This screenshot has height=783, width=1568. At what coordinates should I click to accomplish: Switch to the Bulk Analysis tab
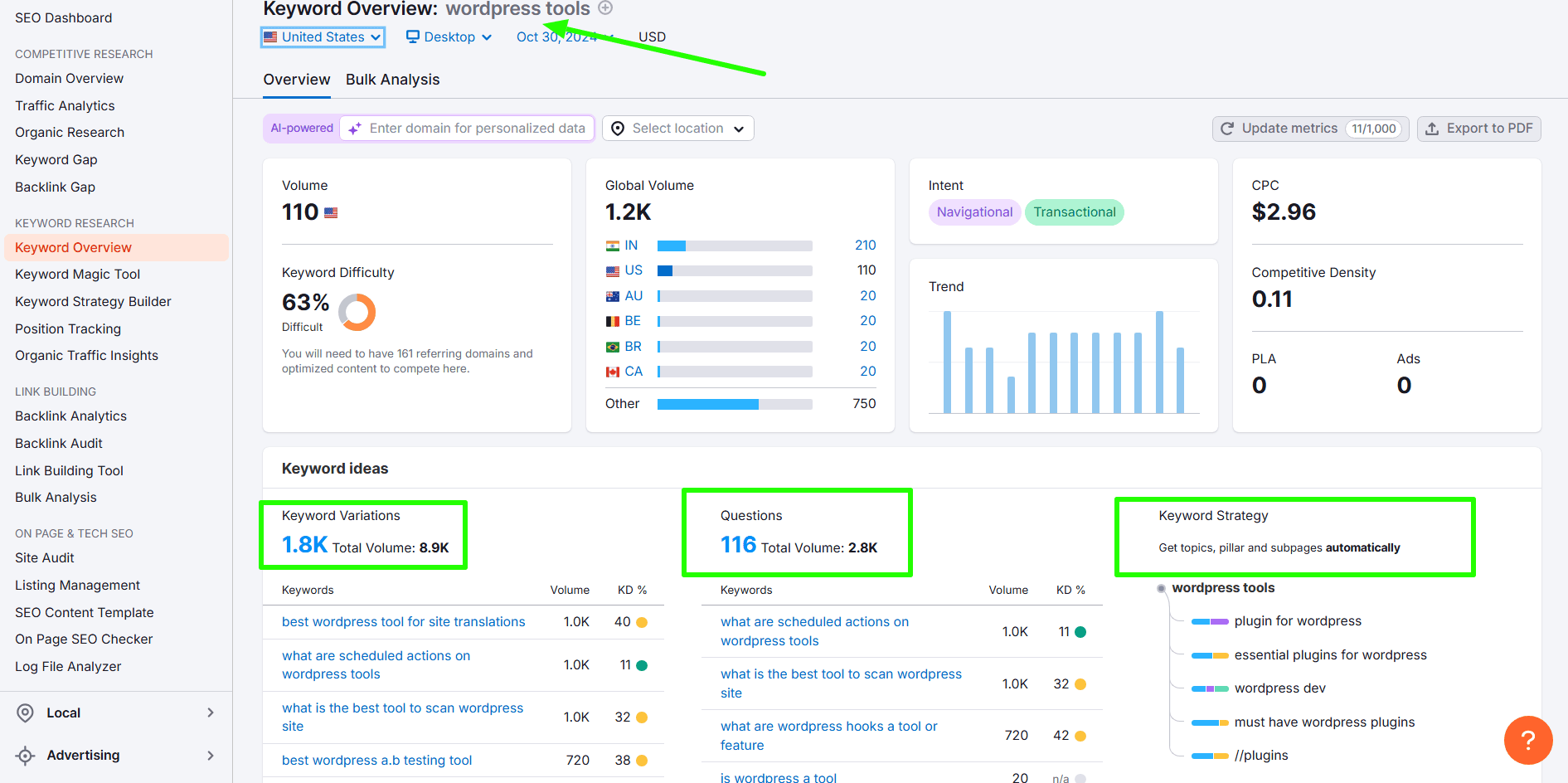pyautogui.click(x=393, y=80)
